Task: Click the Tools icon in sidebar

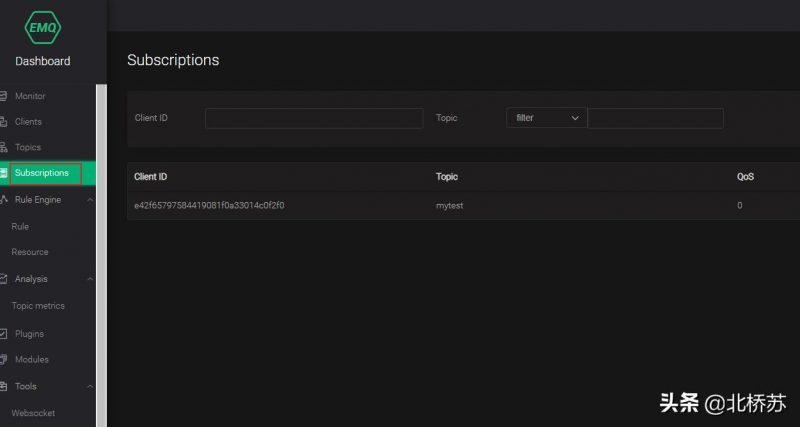Action: point(3,386)
